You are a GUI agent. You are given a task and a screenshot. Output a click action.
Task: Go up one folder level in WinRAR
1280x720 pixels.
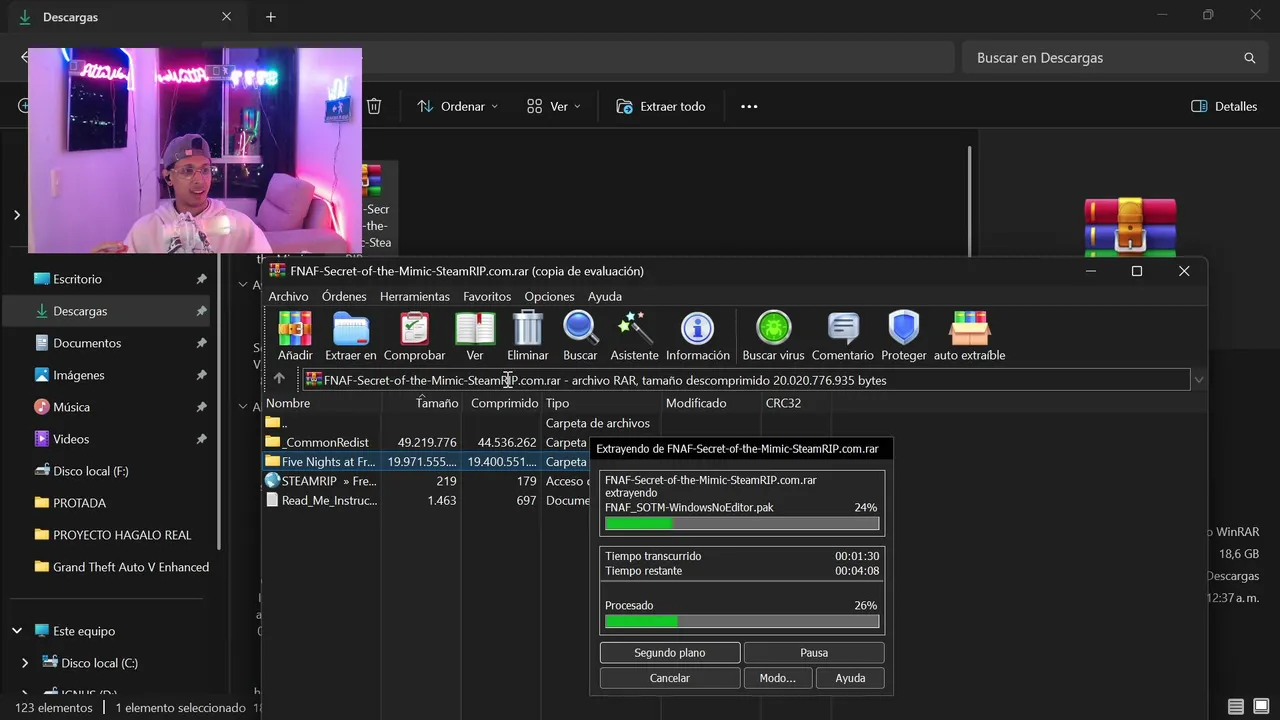coord(279,379)
